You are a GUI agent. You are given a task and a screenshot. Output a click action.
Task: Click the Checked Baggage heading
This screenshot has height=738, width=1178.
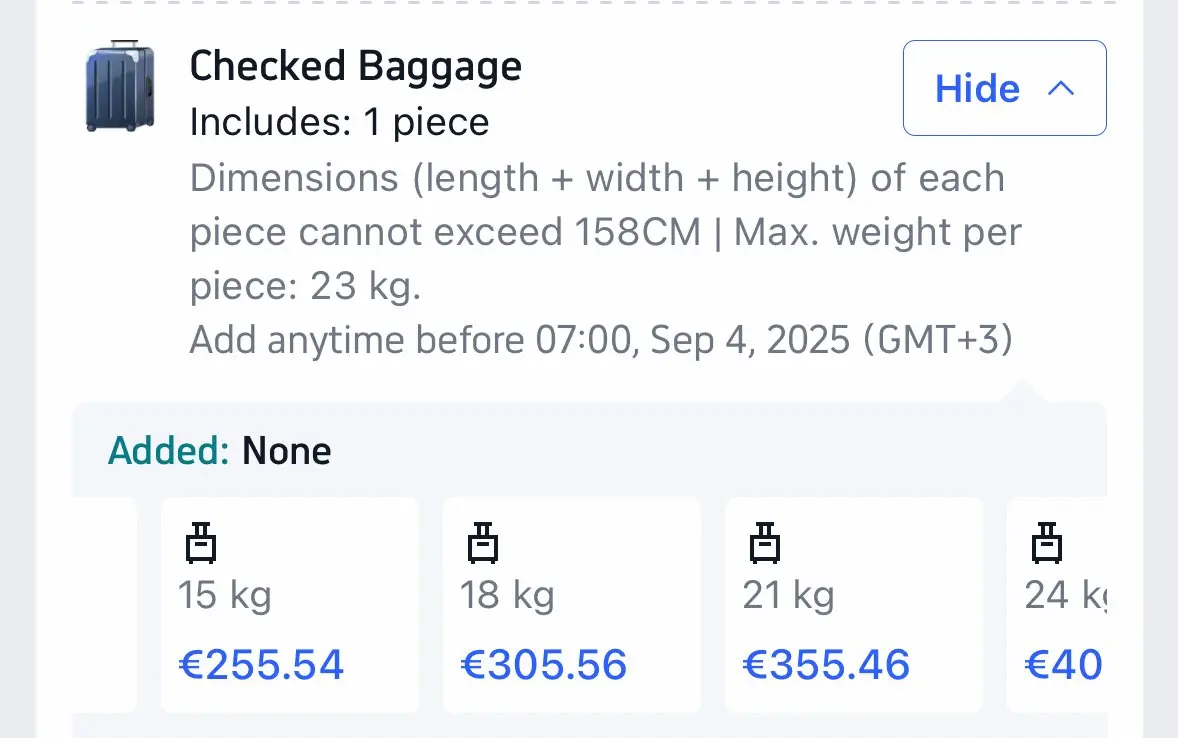(355, 67)
